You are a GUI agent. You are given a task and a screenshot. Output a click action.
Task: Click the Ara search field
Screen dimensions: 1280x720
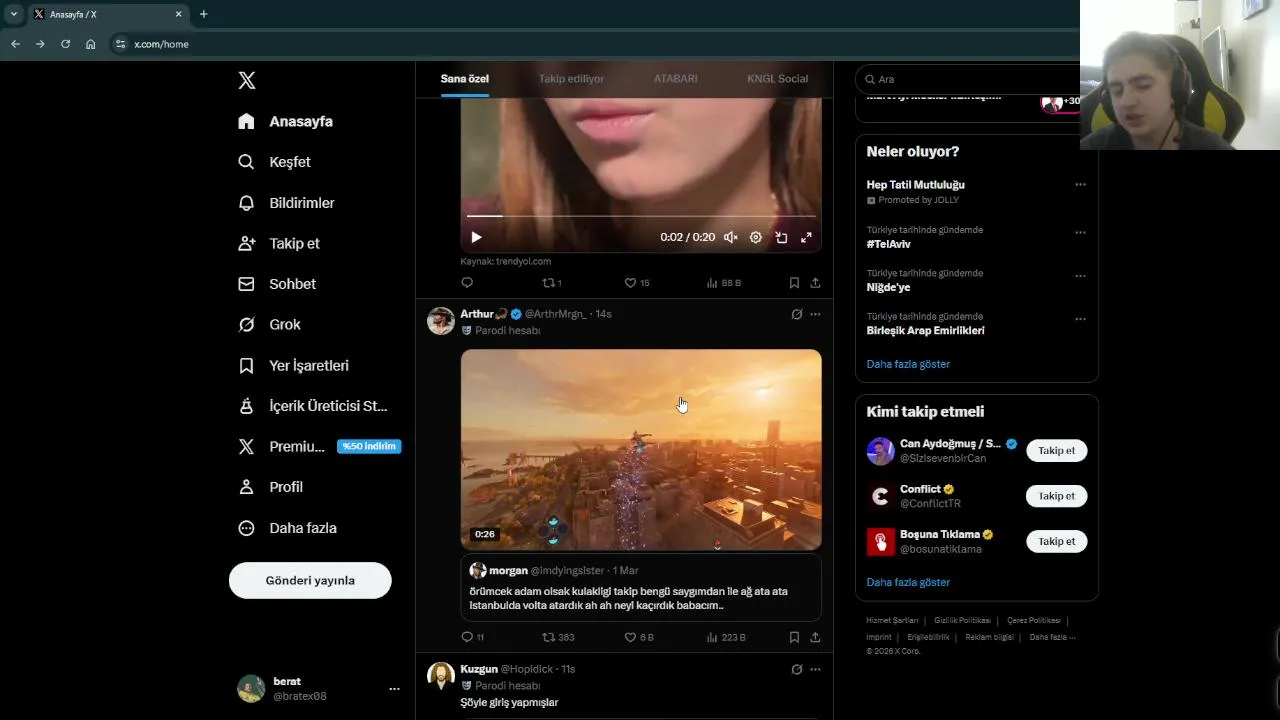970,79
